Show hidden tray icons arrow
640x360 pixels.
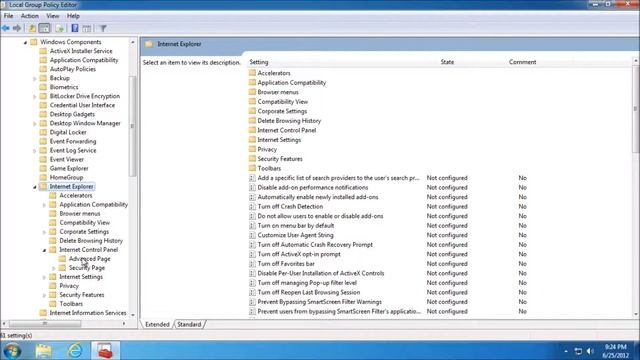566,351
